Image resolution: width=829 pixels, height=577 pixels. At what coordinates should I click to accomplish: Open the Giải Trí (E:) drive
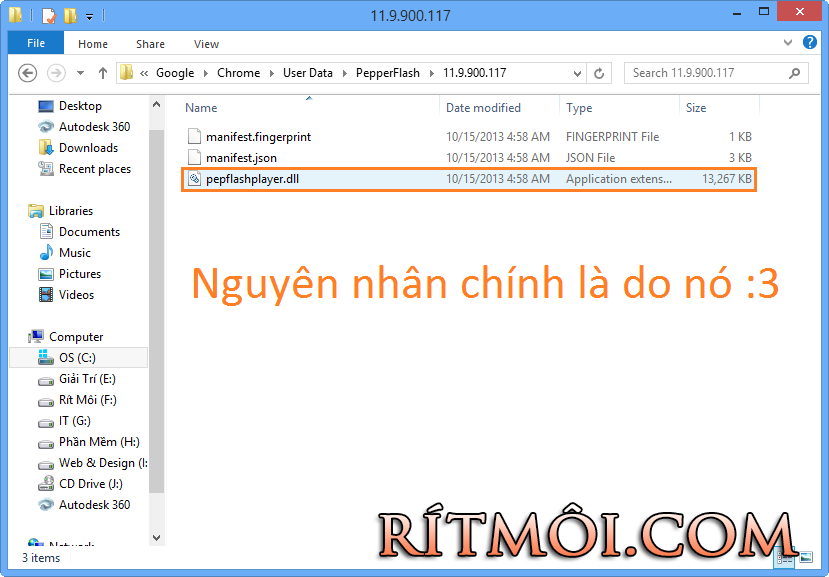87,379
